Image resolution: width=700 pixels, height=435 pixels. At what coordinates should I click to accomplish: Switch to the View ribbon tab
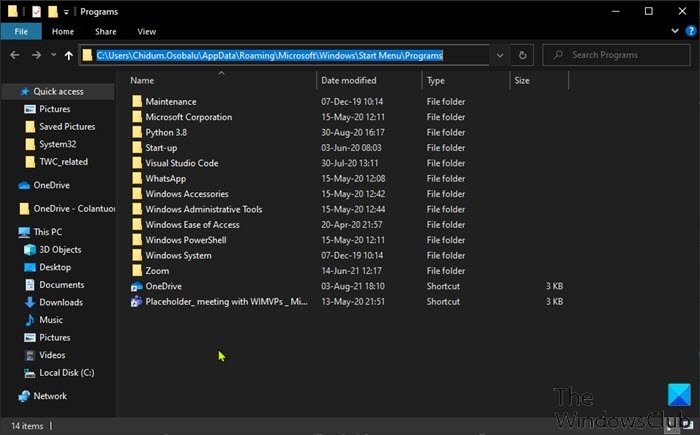coord(146,31)
